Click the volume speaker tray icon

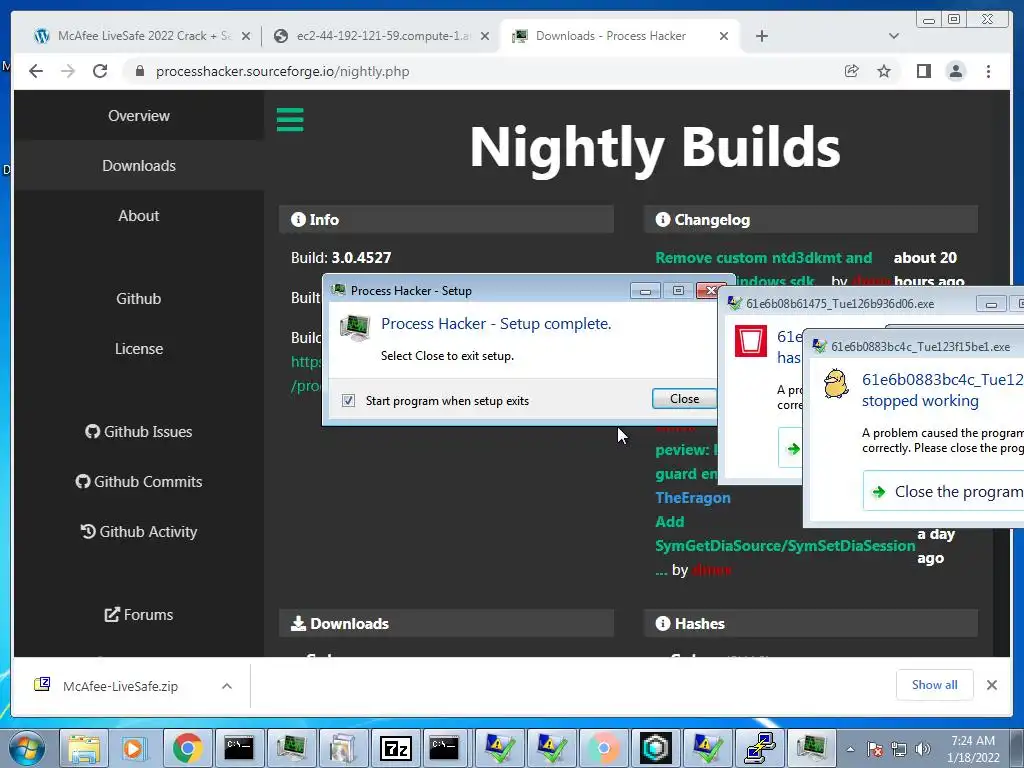click(x=923, y=749)
